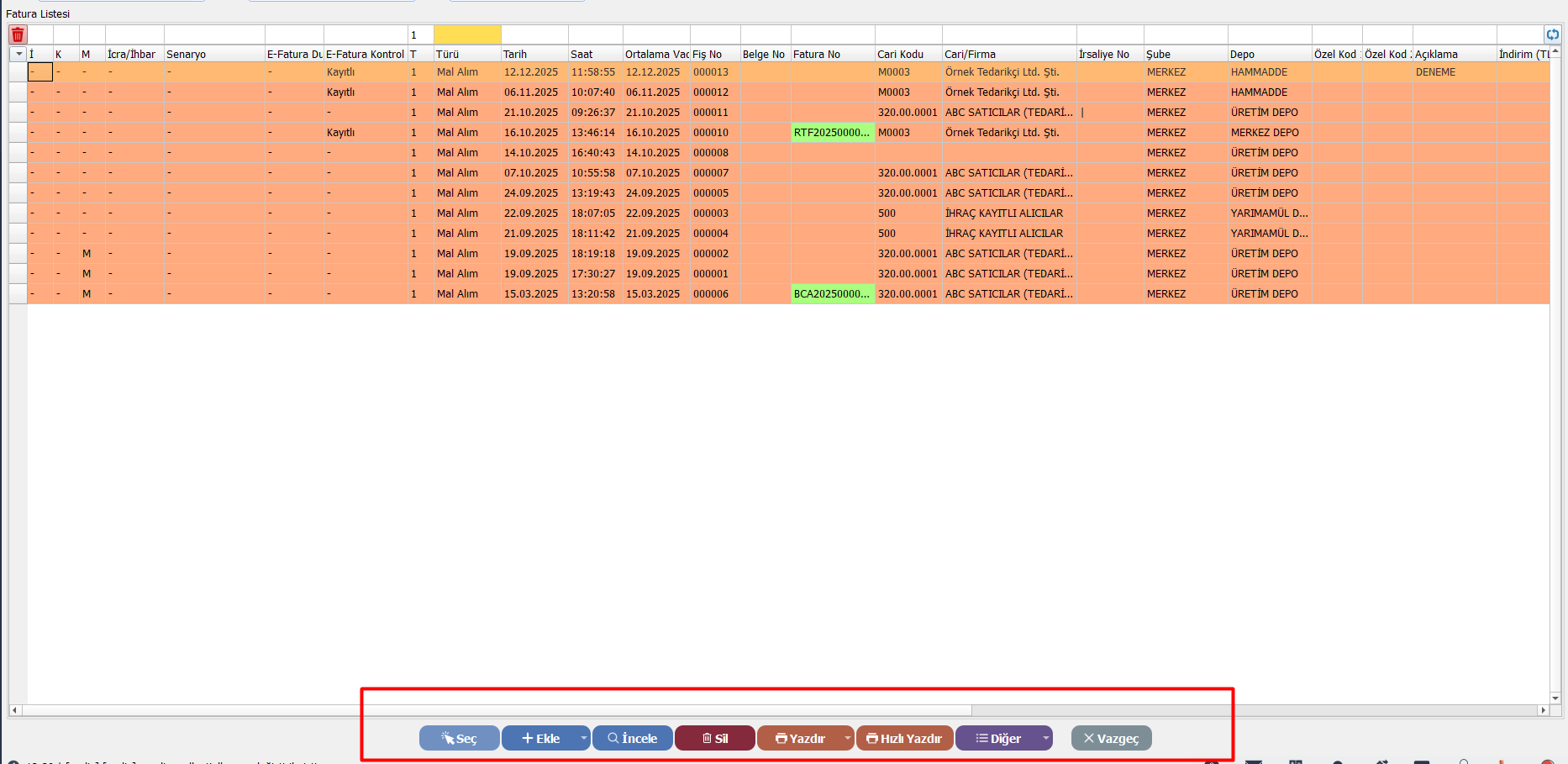
Task: Sort by the Tarih column header
Action: (x=533, y=54)
